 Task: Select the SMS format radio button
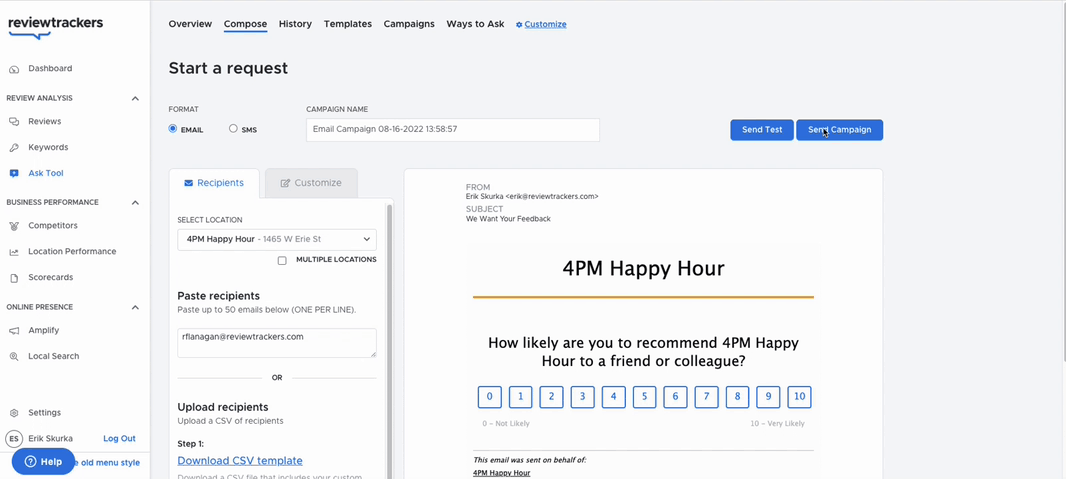click(233, 128)
